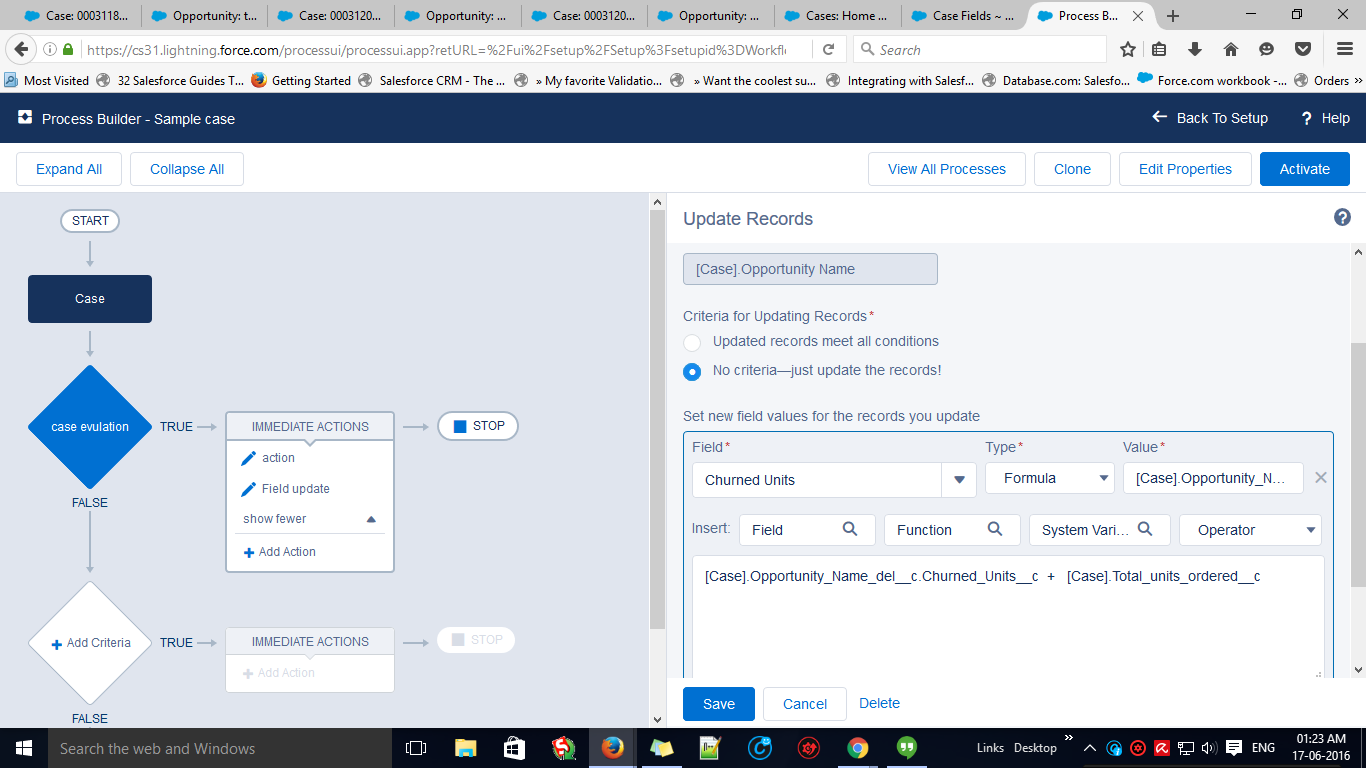Screen dimensions: 1366x768
Task: Open Hangouts from the taskbar
Action: (x=907, y=748)
